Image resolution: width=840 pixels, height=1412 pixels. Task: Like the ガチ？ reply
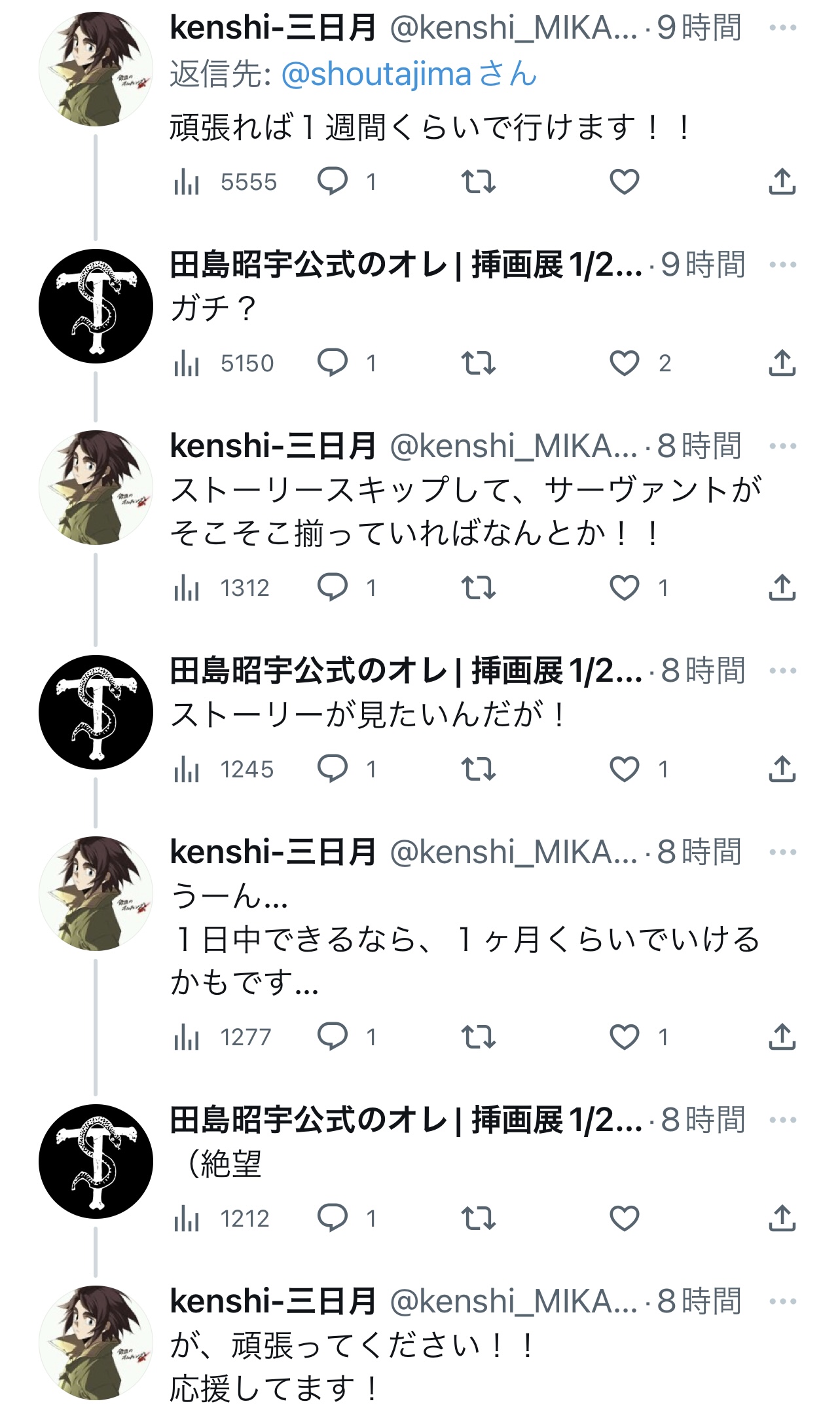click(x=624, y=363)
